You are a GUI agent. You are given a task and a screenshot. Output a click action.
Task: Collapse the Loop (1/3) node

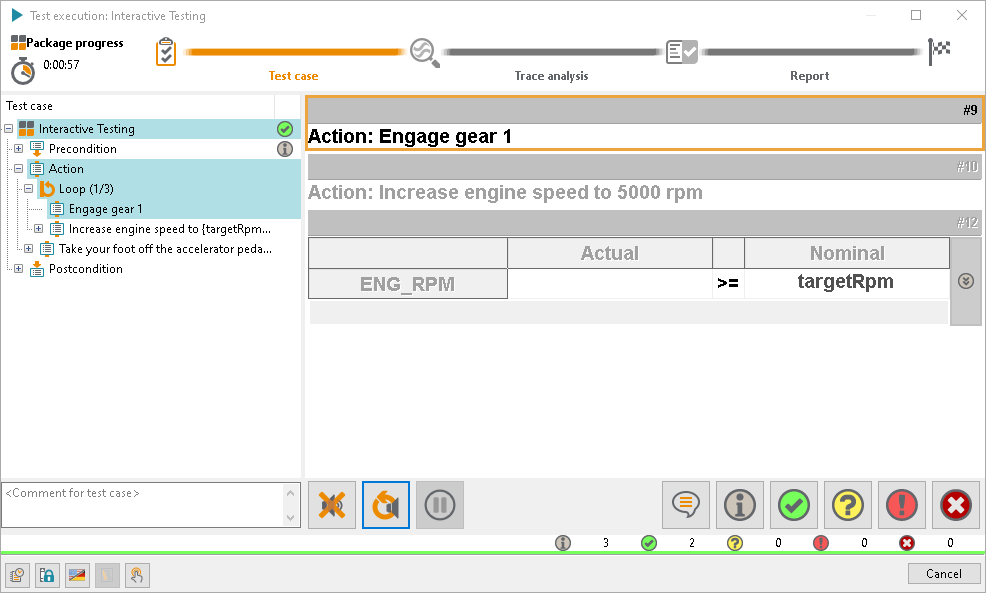[28, 189]
